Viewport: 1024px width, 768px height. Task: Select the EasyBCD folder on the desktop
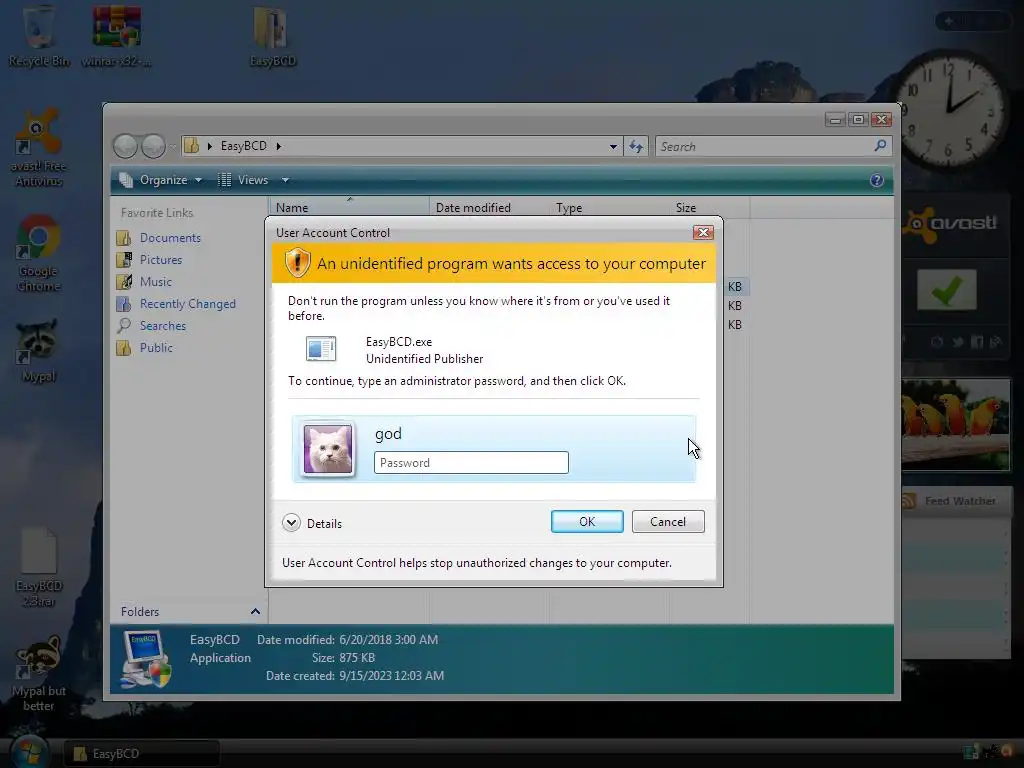point(272,37)
